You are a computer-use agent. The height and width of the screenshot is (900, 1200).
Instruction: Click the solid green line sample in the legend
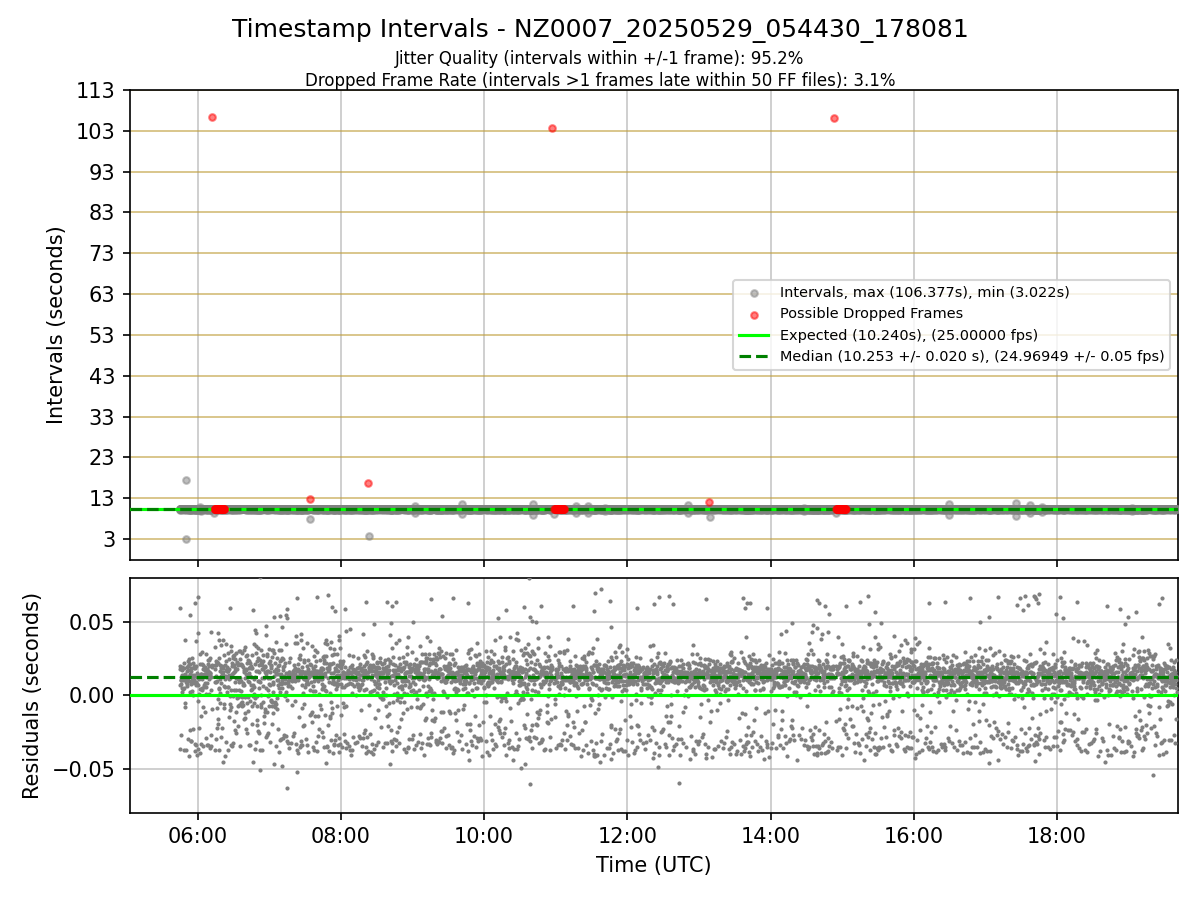tap(754, 335)
